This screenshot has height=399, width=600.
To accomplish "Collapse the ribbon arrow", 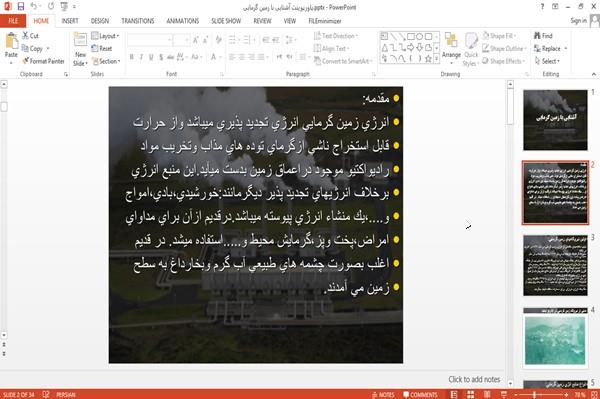I will (x=594, y=74).
